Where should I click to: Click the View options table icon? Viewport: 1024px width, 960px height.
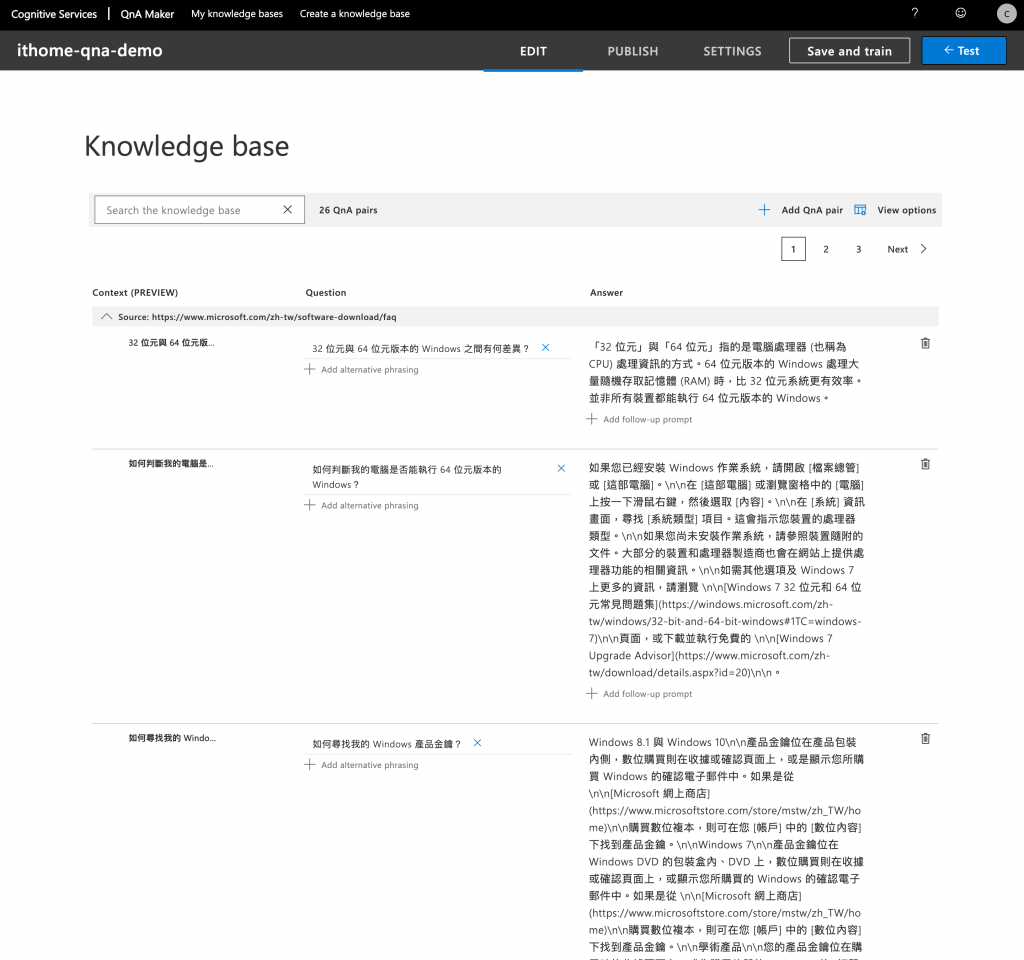tap(860, 210)
